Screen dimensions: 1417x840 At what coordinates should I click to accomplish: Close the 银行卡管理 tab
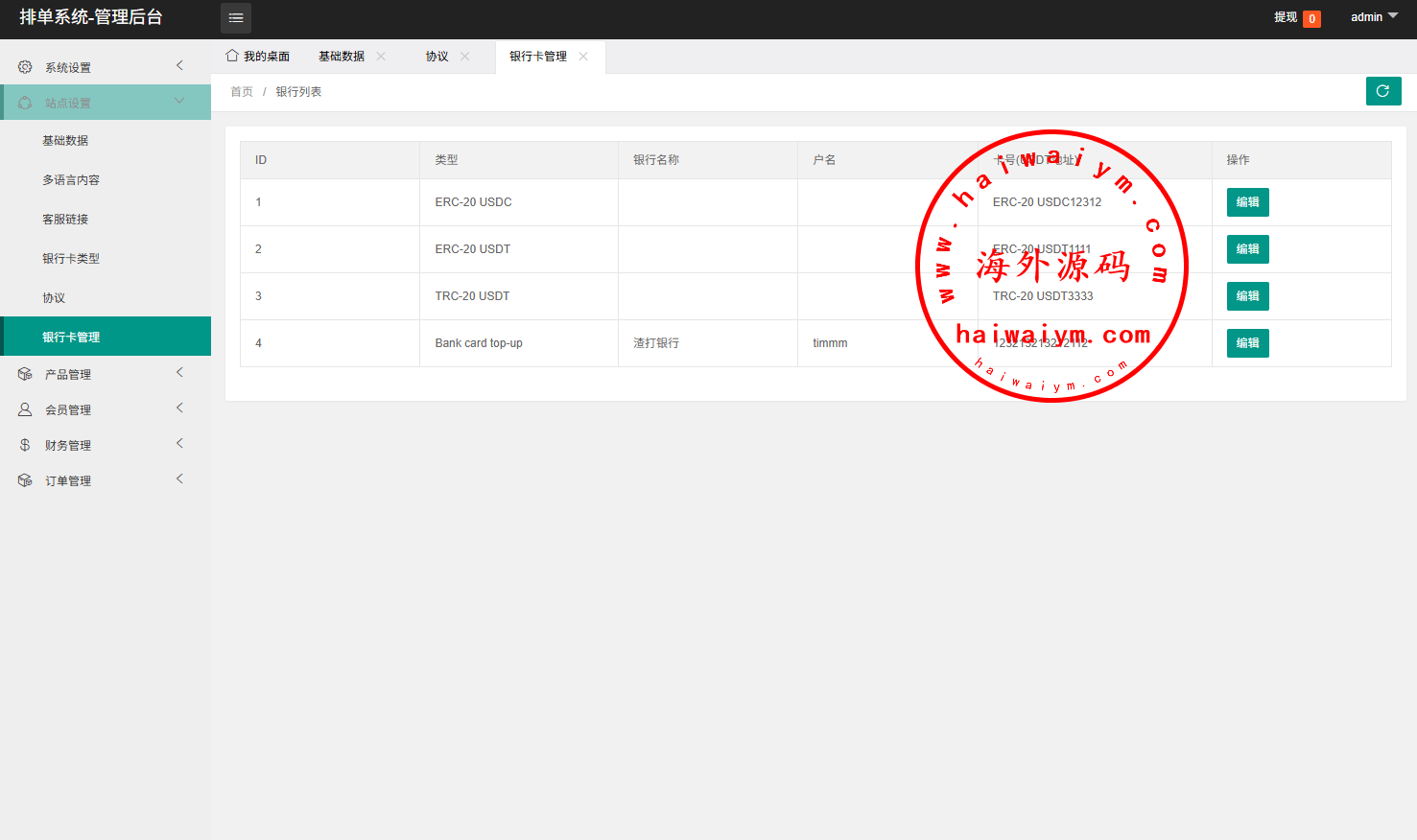tap(583, 57)
